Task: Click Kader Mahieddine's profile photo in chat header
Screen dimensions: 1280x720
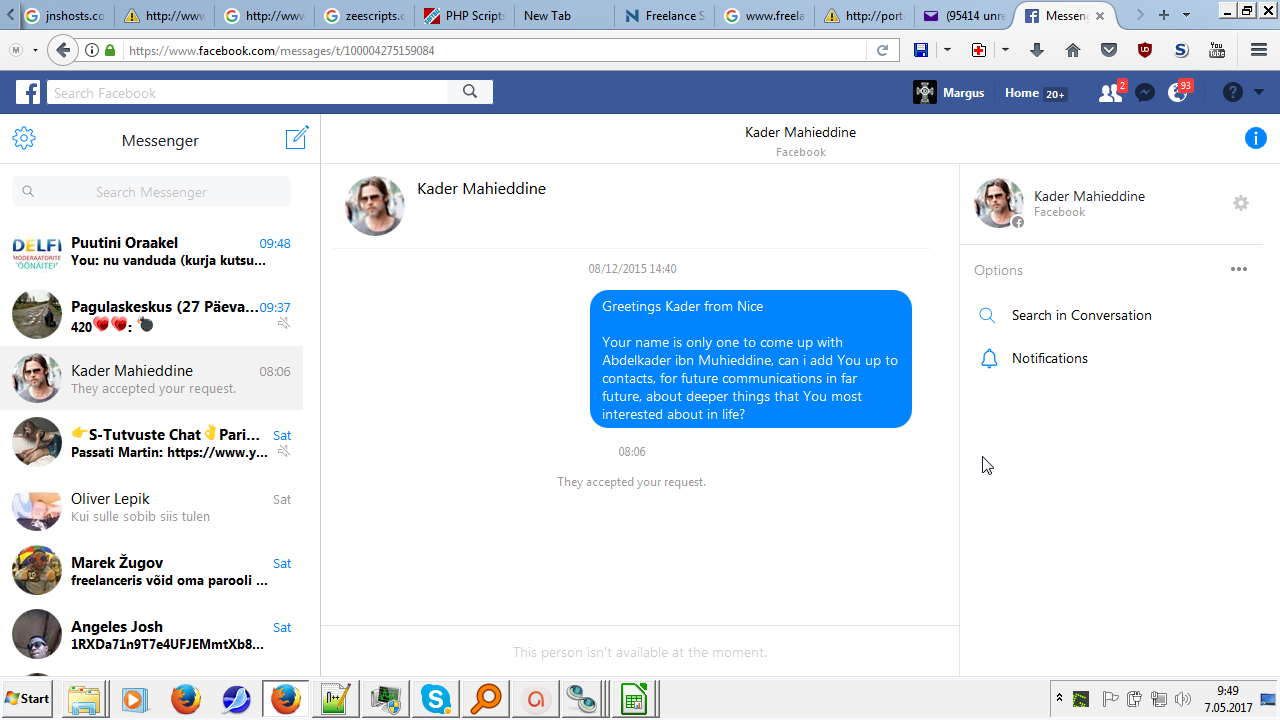Action: pyautogui.click(x=375, y=206)
